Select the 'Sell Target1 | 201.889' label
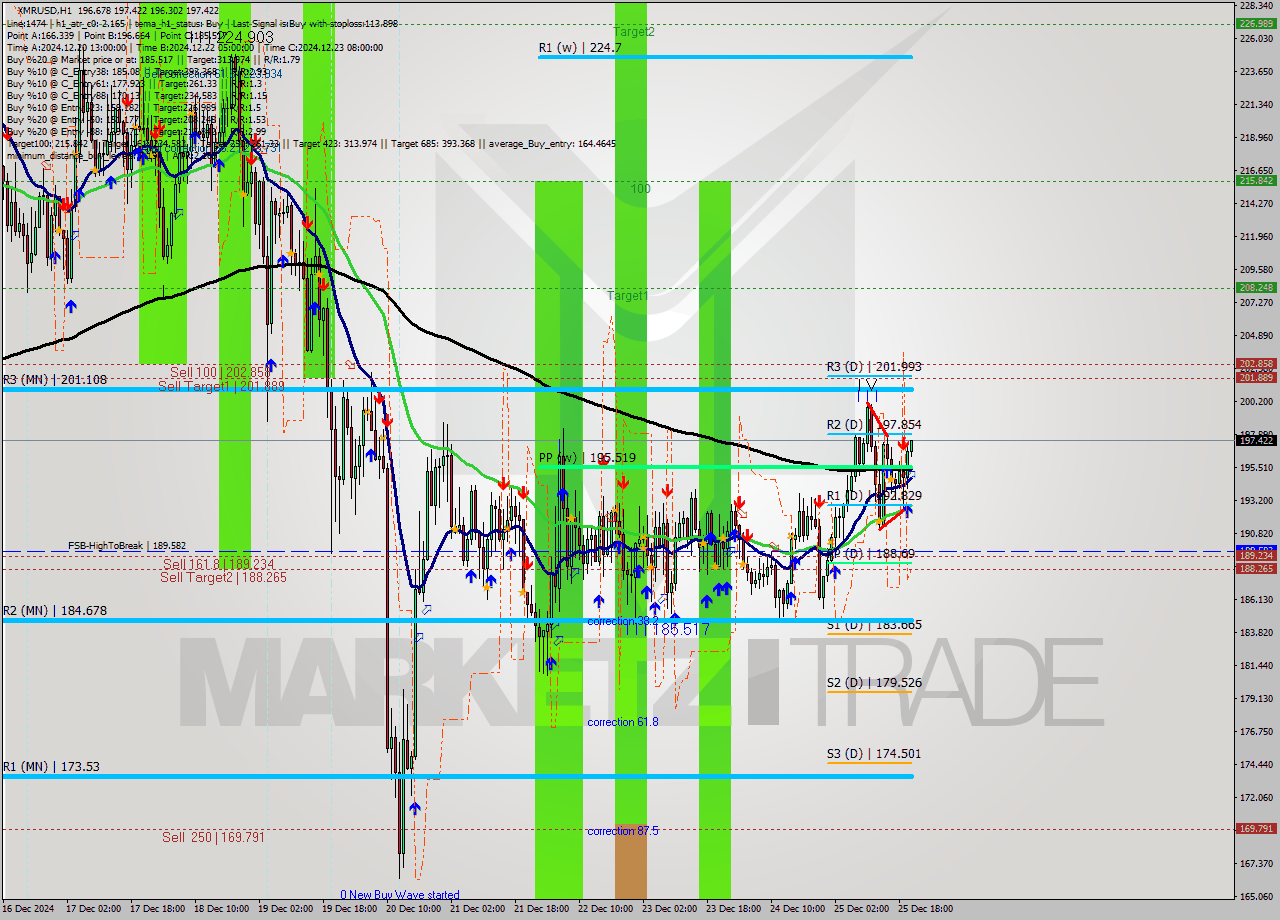Viewport: 1280px width, 920px height. (x=221, y=386)
